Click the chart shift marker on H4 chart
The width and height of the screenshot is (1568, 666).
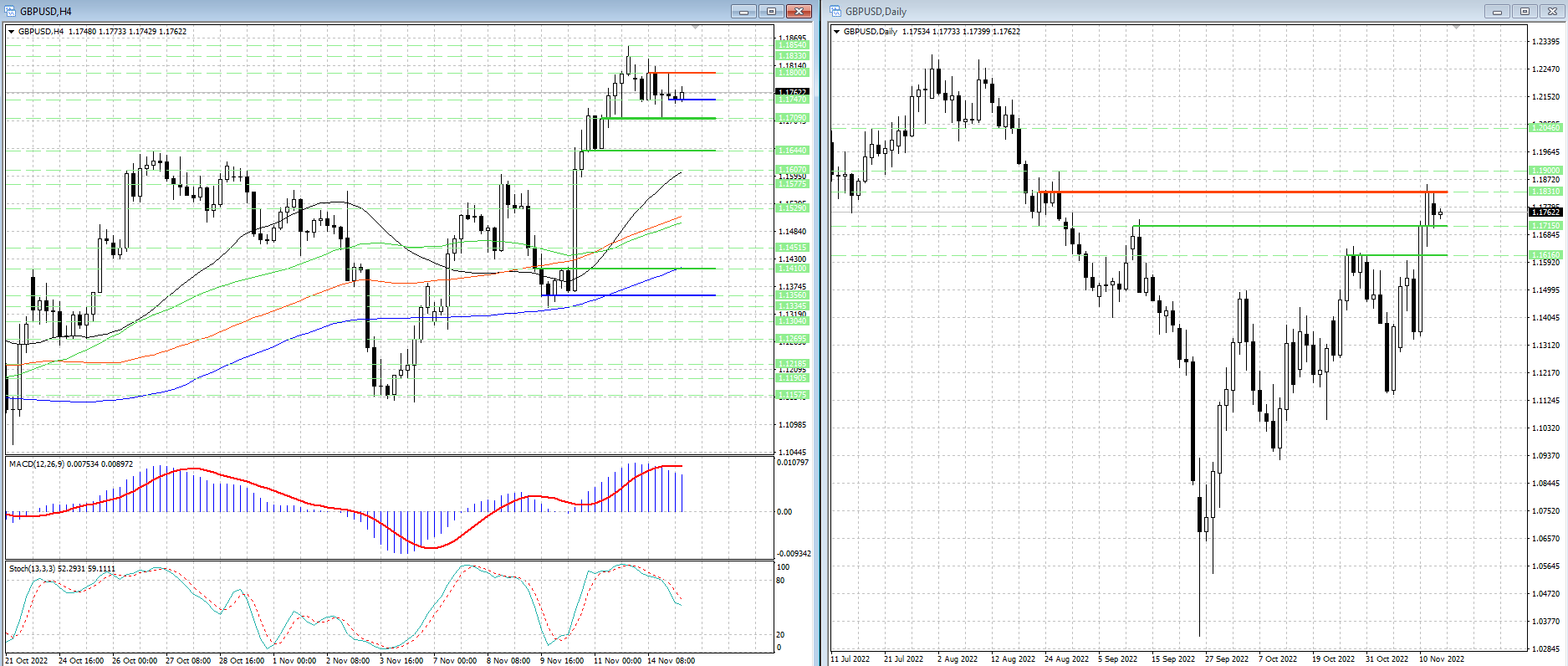(x=695, y=28)
